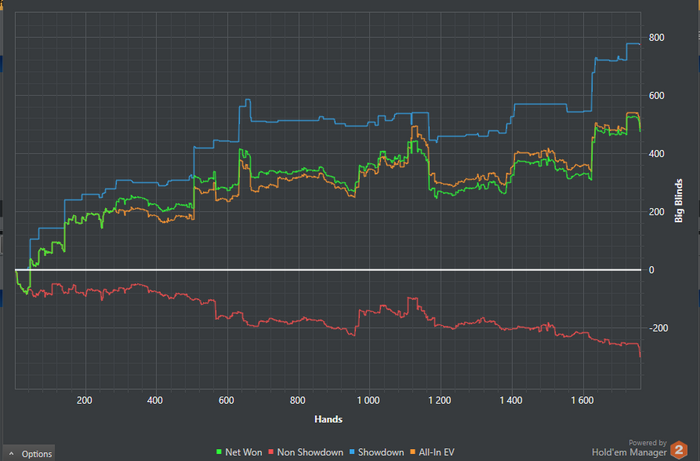The height and width of the screenshot is (461, 700).
Task: Click the orange All-In EV legend swatch
Action: coord(412,452)
